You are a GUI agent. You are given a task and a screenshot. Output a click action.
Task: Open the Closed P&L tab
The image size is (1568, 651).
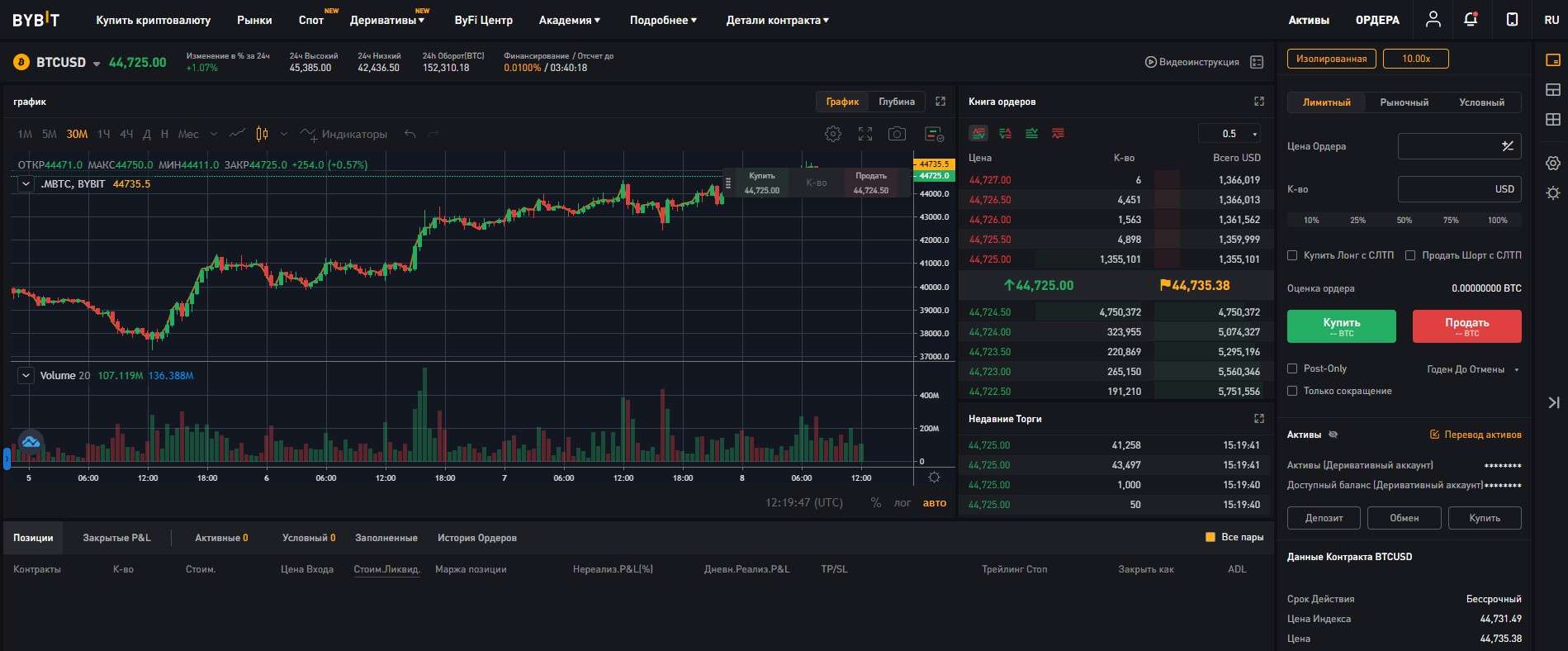[116, 538]
